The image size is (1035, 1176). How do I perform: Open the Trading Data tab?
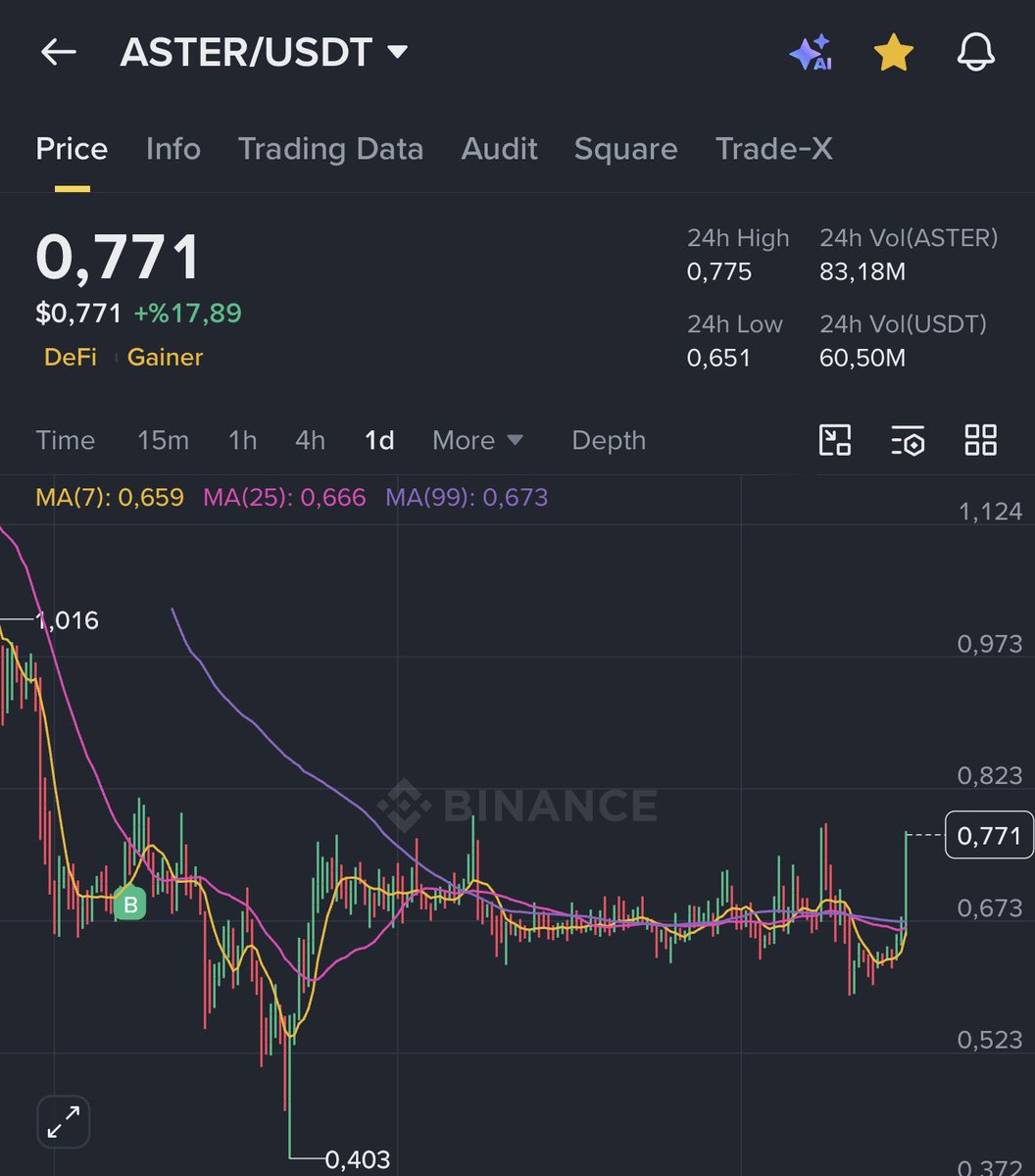click(x=330, y=149)
